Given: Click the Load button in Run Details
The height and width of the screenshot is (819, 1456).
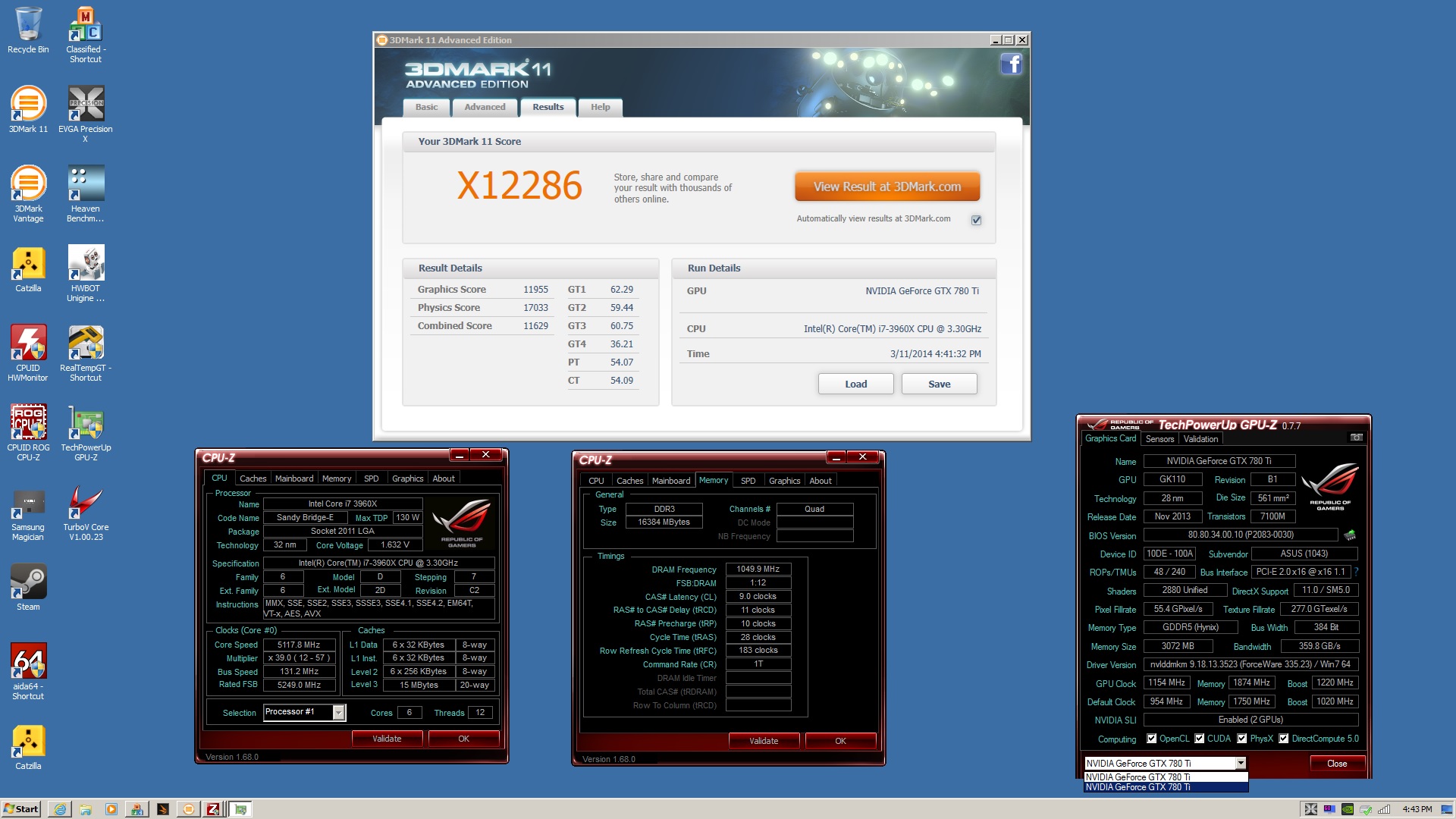Looking at the screenshot, I should (x=855, y=384).
